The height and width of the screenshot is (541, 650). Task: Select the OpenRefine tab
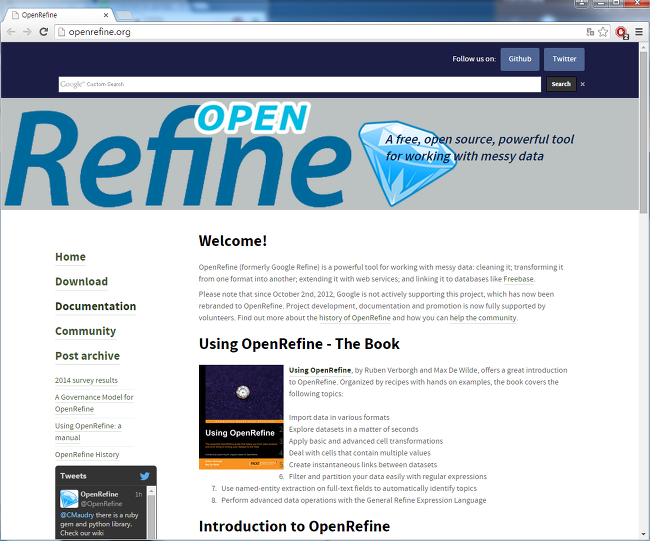click(x=58, y=15)
